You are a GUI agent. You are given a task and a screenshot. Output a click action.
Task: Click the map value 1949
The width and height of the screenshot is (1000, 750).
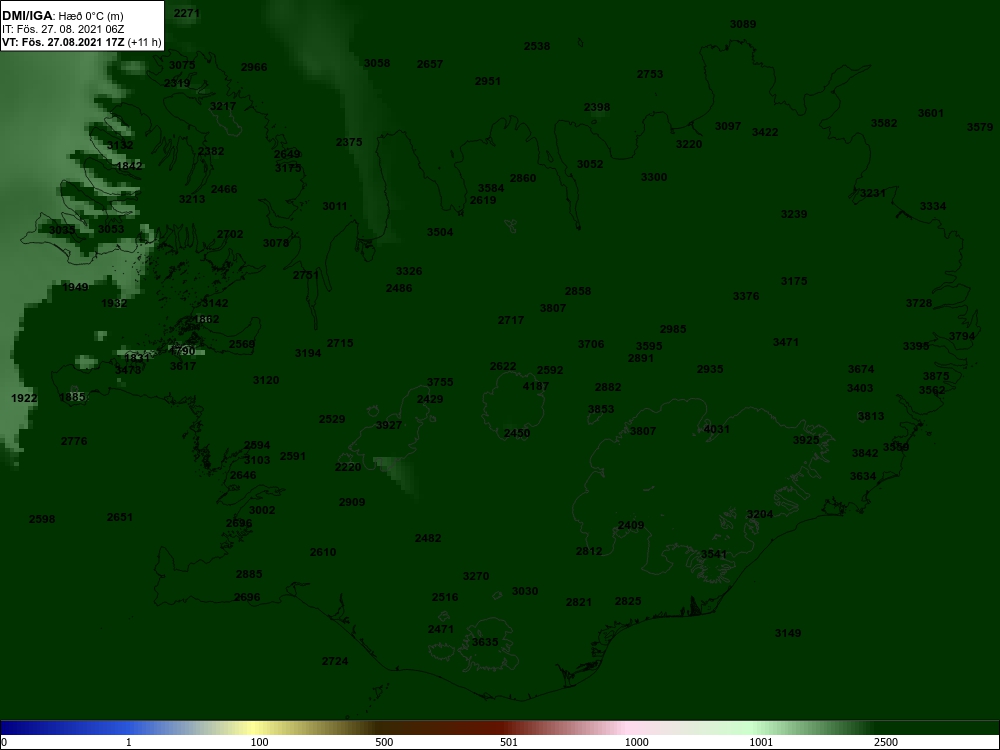pos(75,287)
